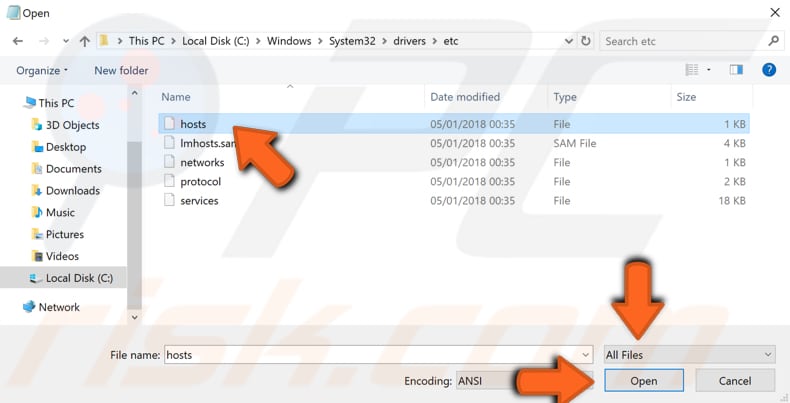
Task: Click the Music folder icon
Action: pos(37,212)
